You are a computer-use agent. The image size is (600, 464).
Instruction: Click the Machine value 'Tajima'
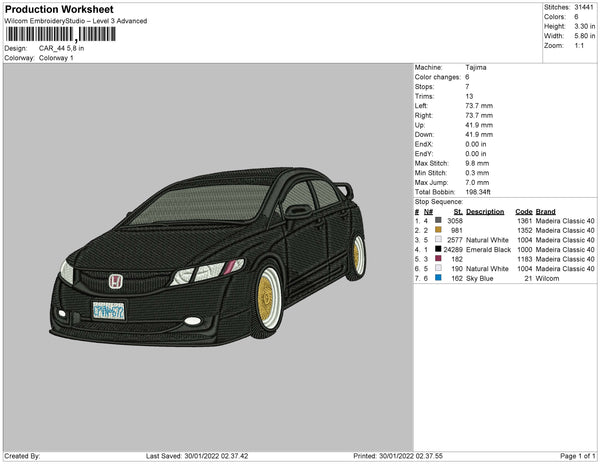pos(476,67)
